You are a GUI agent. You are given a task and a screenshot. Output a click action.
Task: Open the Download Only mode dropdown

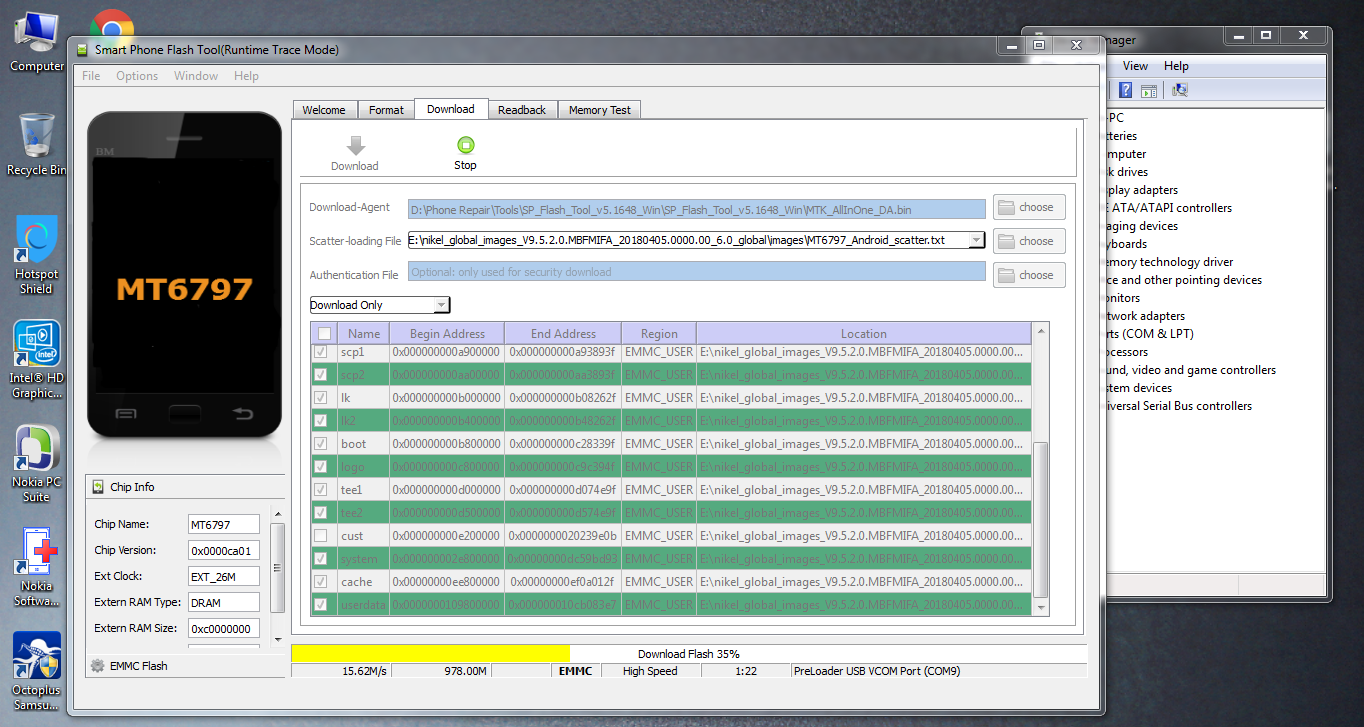coord(380,305)
